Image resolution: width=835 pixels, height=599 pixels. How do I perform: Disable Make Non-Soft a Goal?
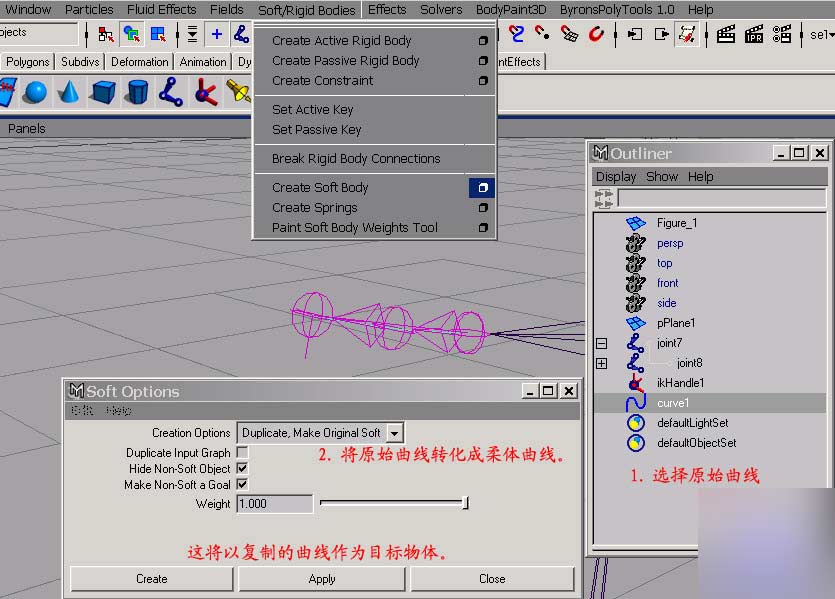(x=242, y=485)
